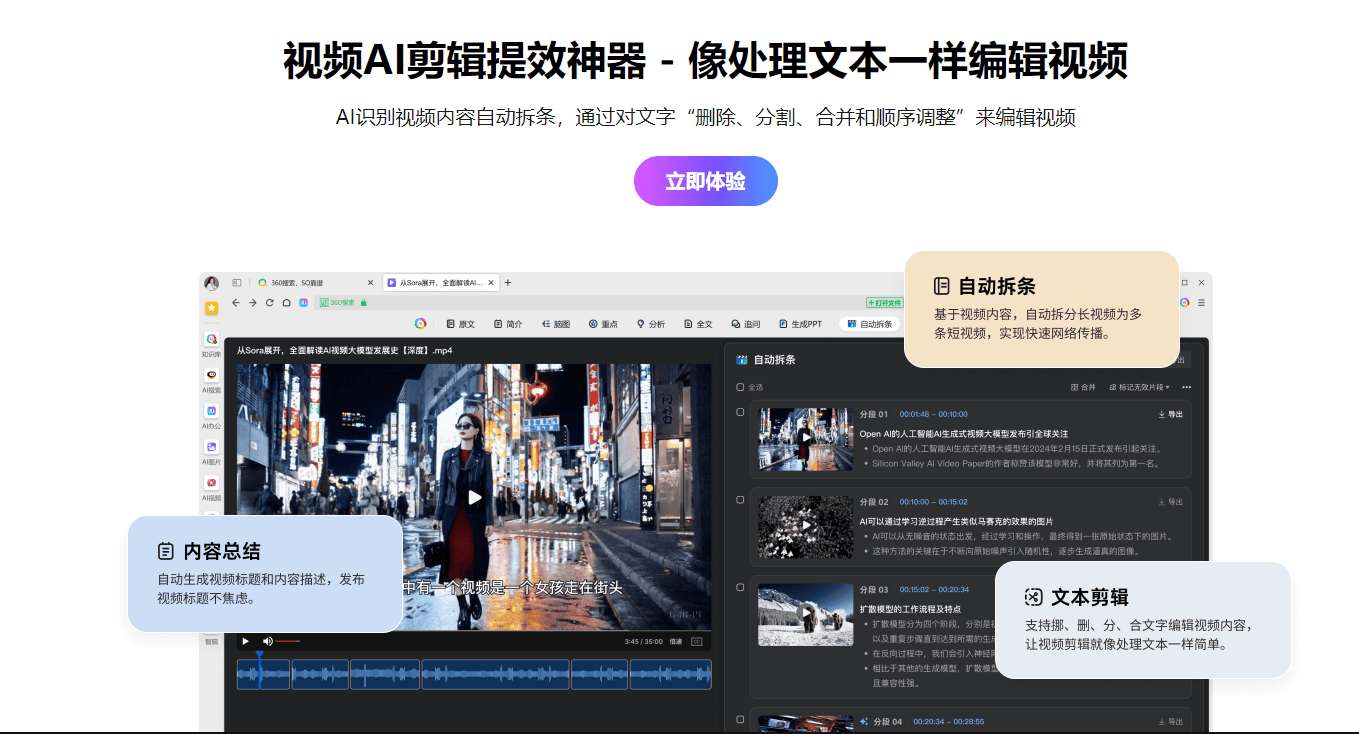Click the time range 00:20:34 – 00:28:55
Image resolution: width=1359 pixels, height=734 pixels.
(x=949, y=722)
